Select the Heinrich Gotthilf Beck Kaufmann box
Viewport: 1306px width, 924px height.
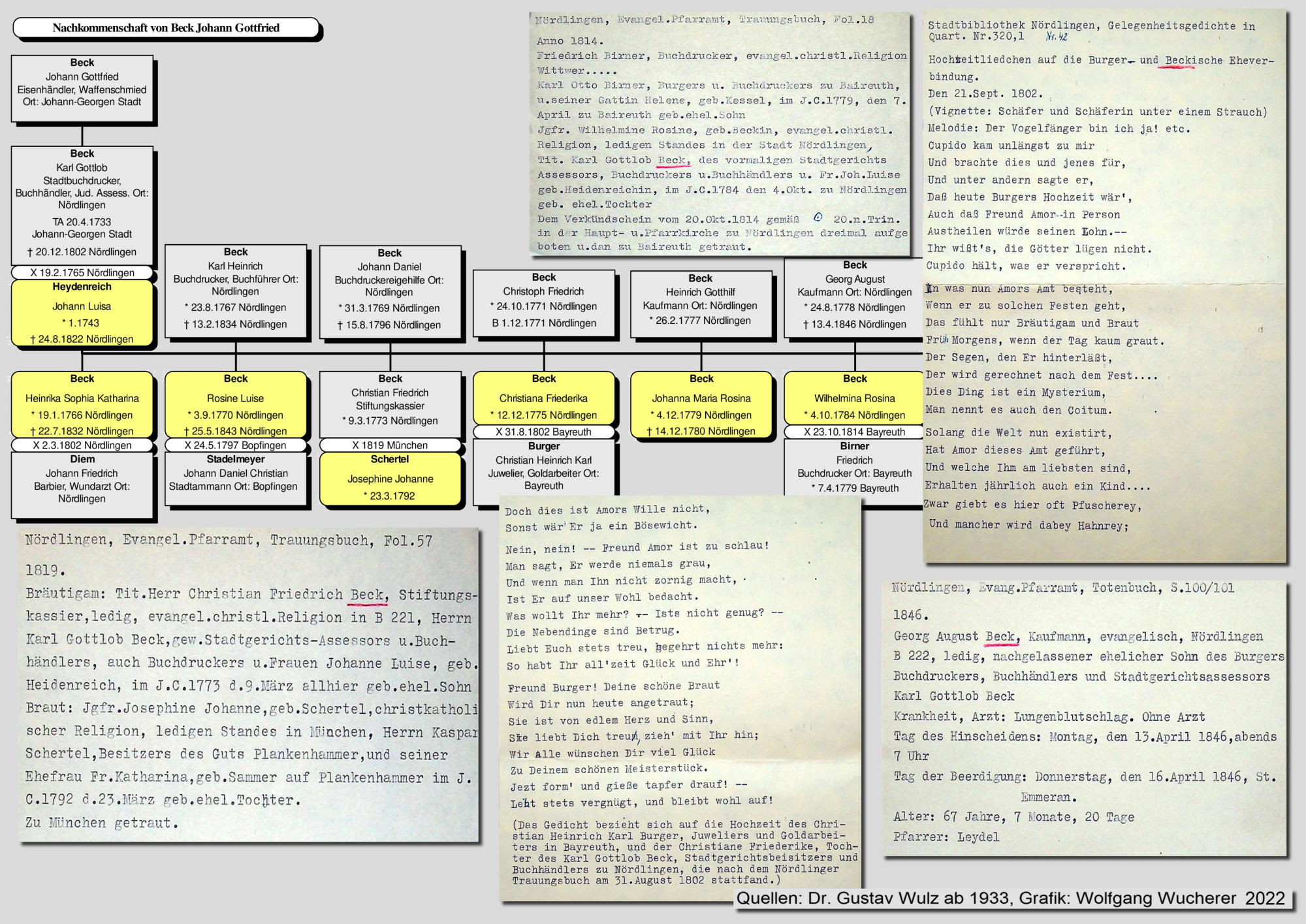(x=701, y=303)
